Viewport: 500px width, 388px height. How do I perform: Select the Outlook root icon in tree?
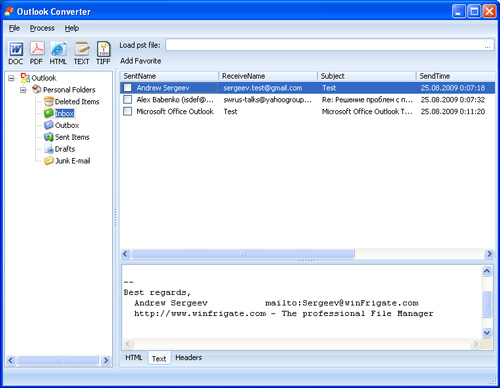point(25,78)
